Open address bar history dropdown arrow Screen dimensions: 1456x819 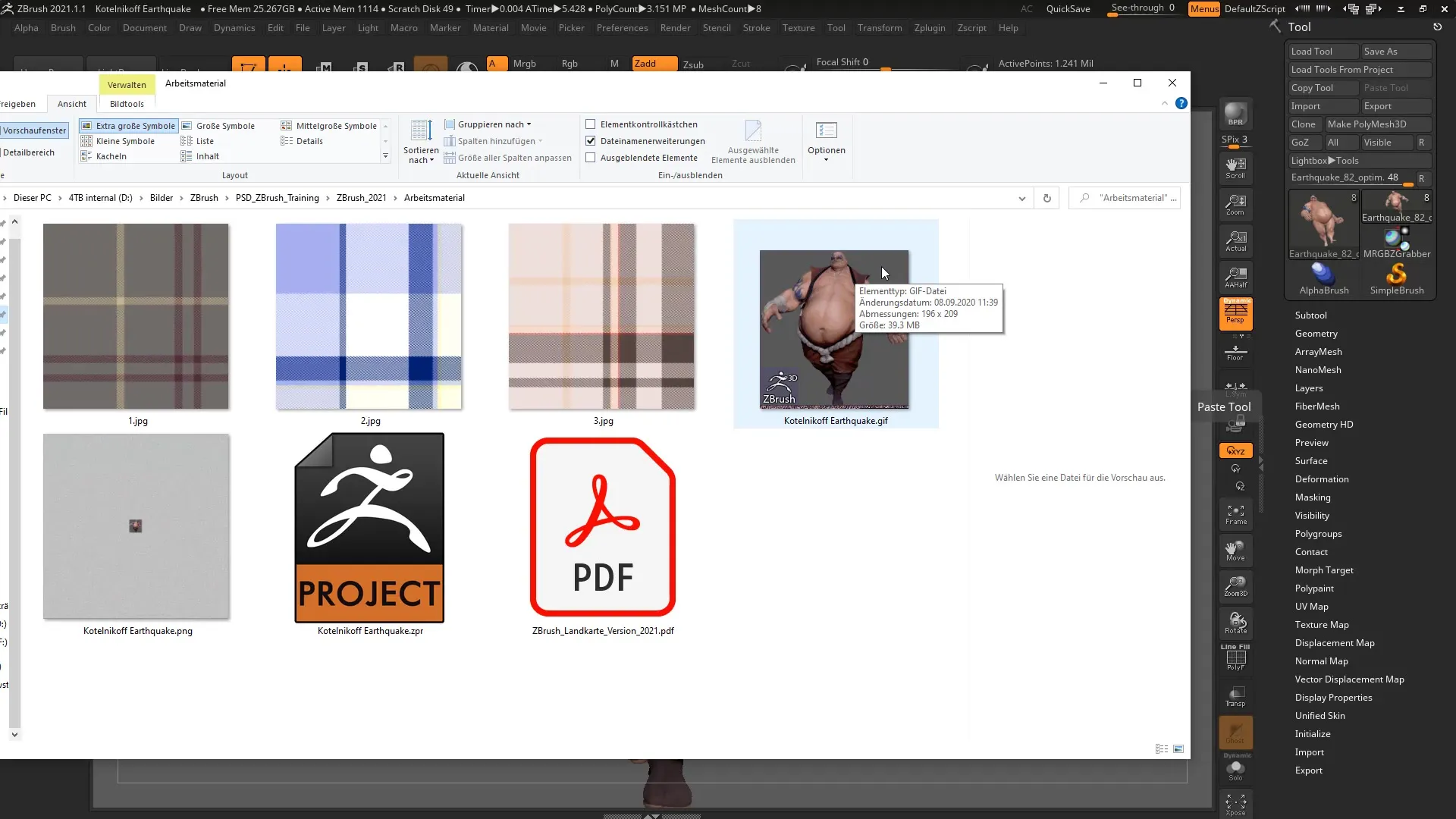[1021, 198]
